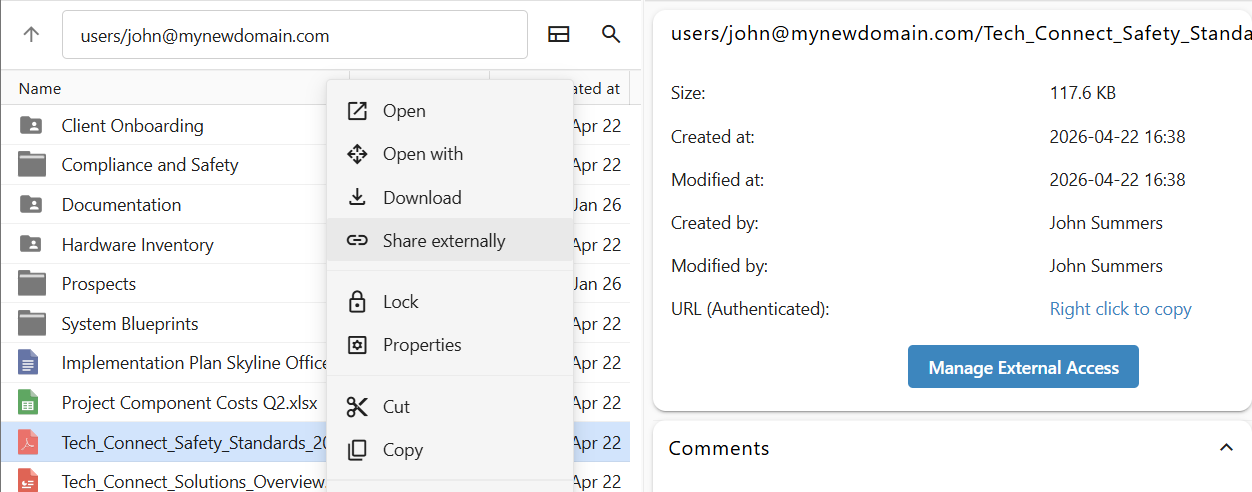Screen dimensions: 1252x492
Task: Click the Tech_Connect_Solutions_Overview presentation icon
Action: point(29,481)
